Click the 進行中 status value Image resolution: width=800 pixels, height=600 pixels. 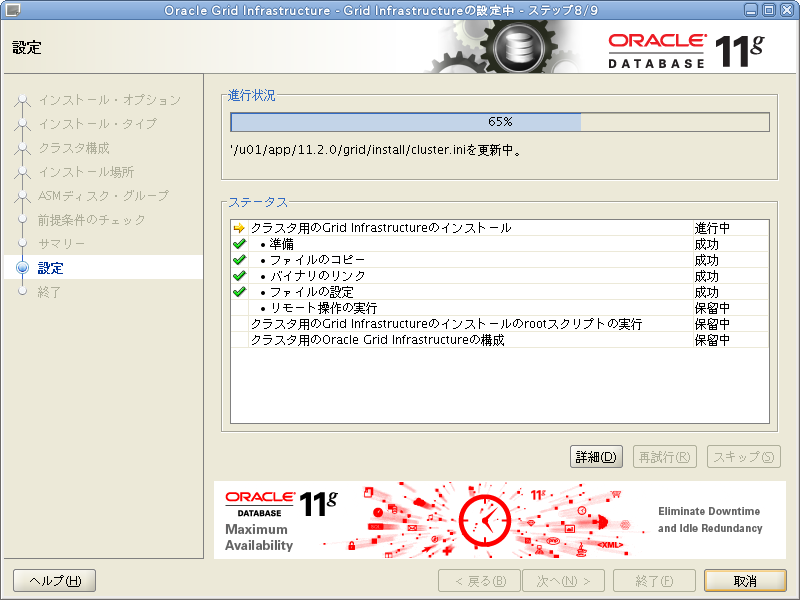(x=712, y=228)
